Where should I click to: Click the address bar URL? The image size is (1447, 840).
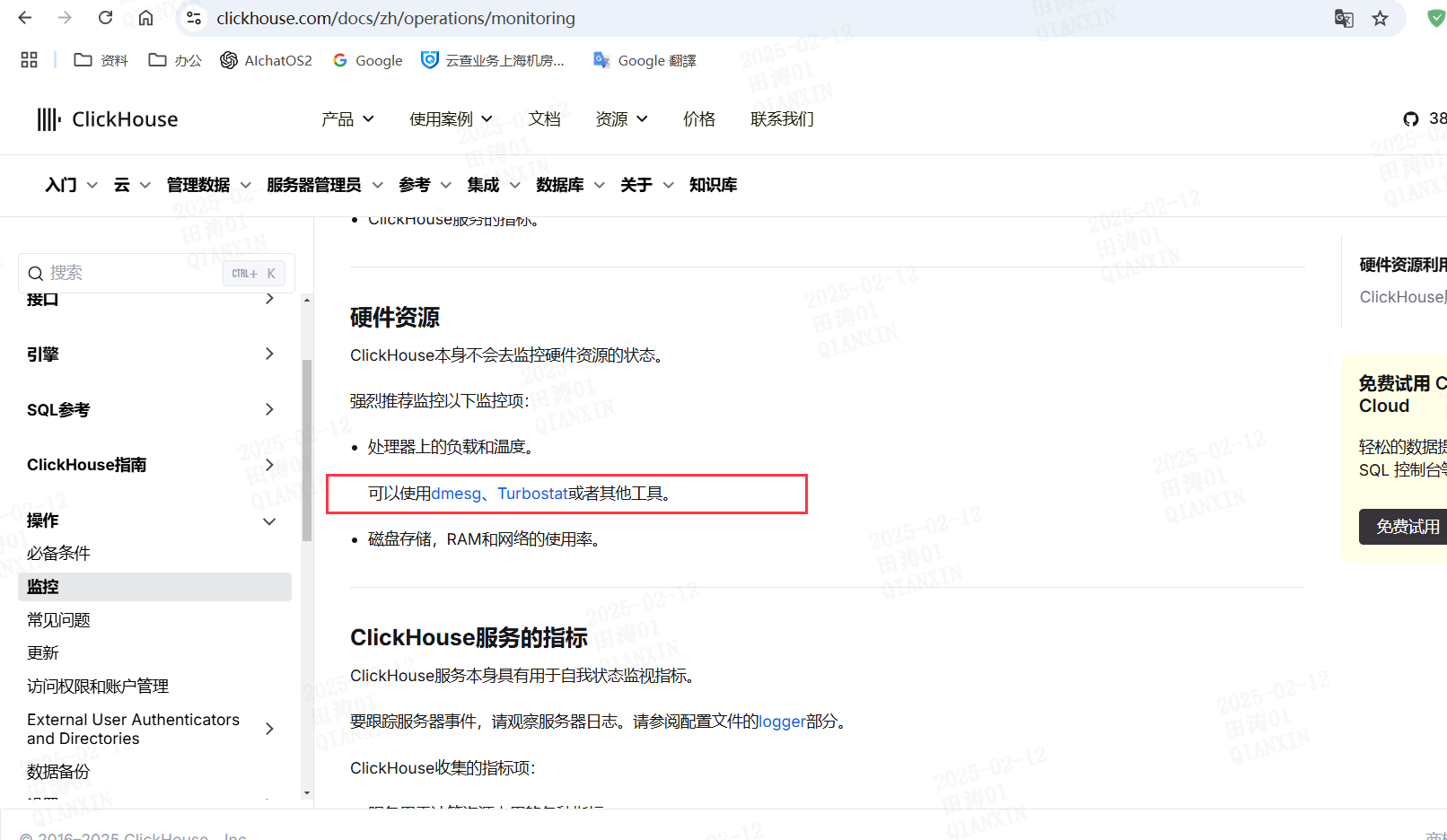pyautogui.click(x=396, y=18)
